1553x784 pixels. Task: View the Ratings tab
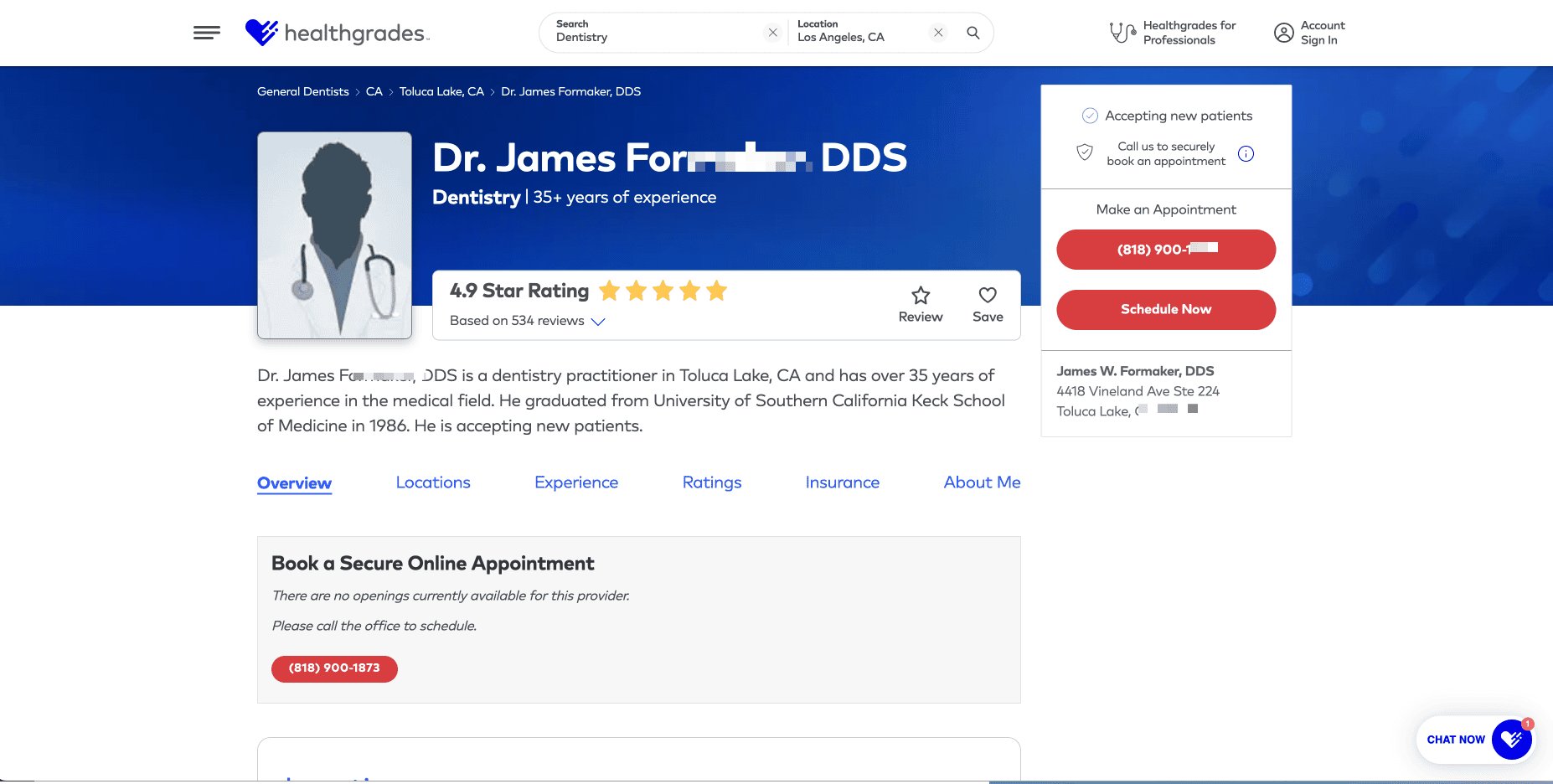[x=712, y=482]
